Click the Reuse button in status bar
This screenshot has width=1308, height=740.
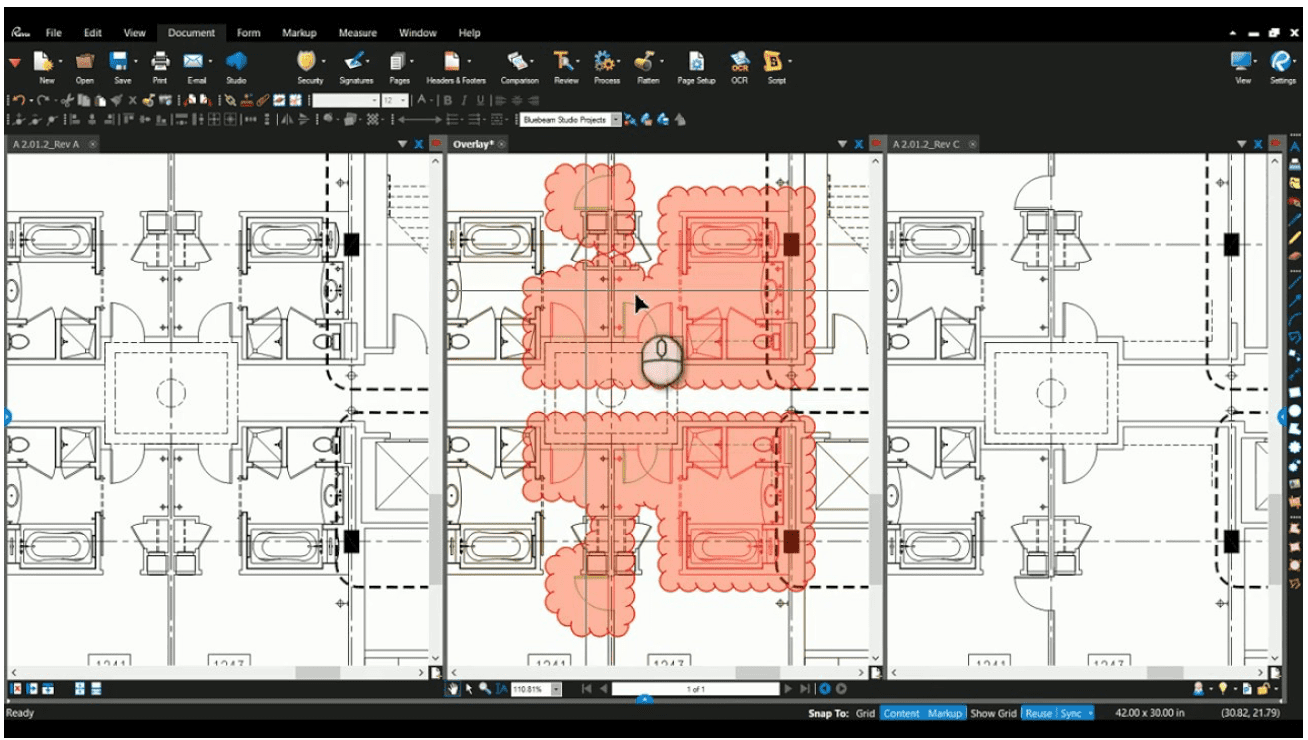click(1038, 713)
